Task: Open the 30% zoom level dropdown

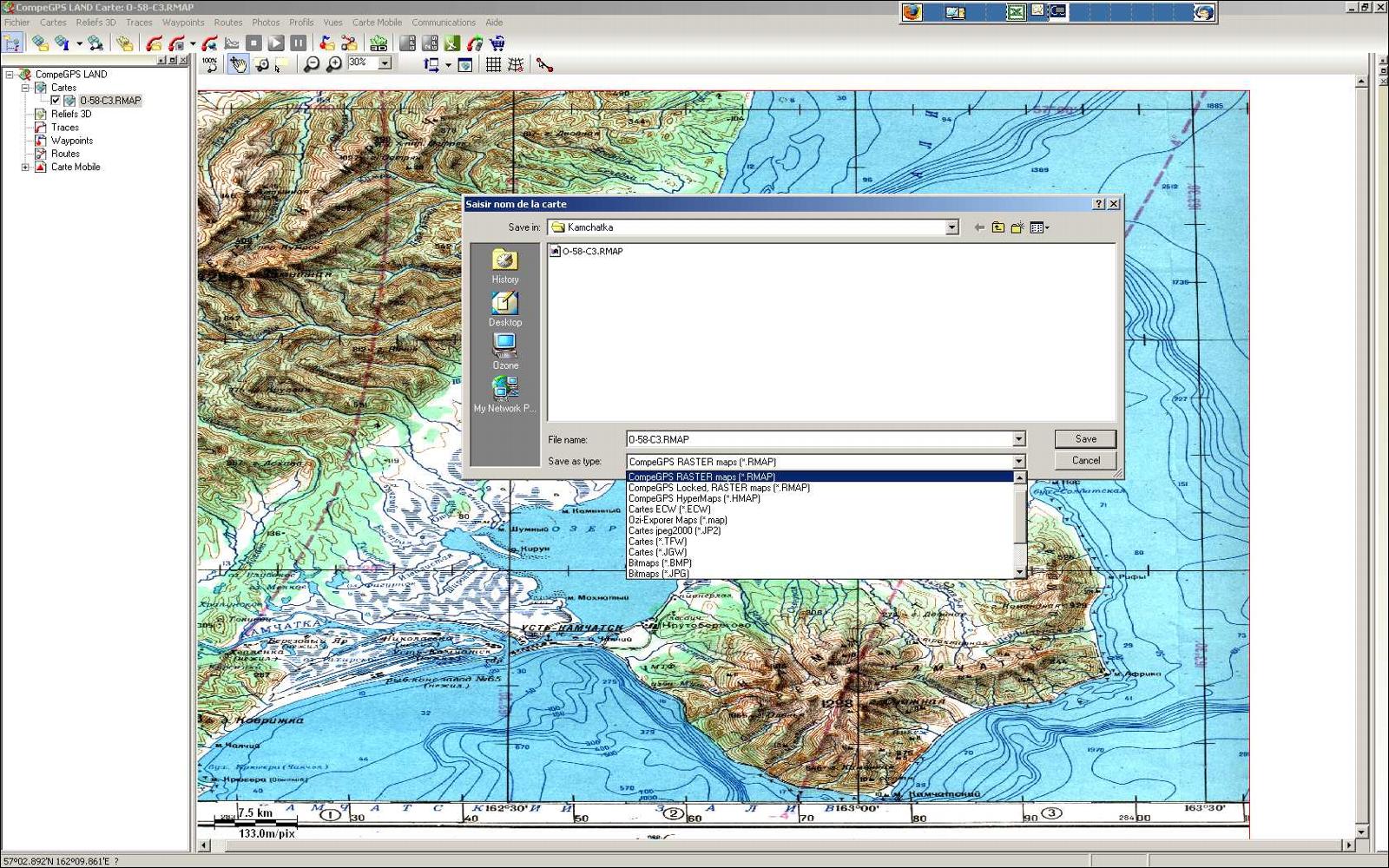Action: coord(385,62)
